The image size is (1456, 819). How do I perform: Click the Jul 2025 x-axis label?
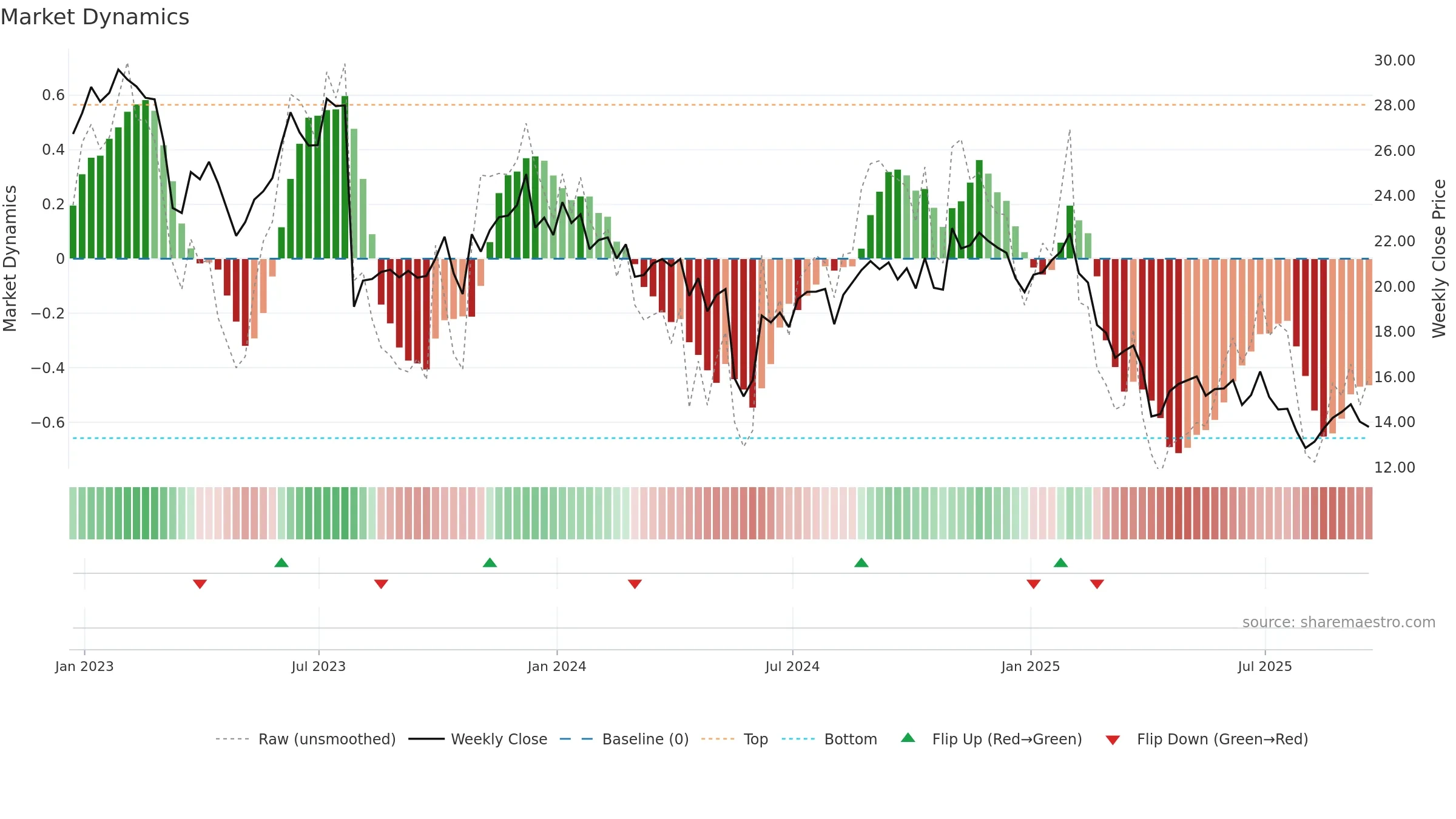click(1265, 666)
